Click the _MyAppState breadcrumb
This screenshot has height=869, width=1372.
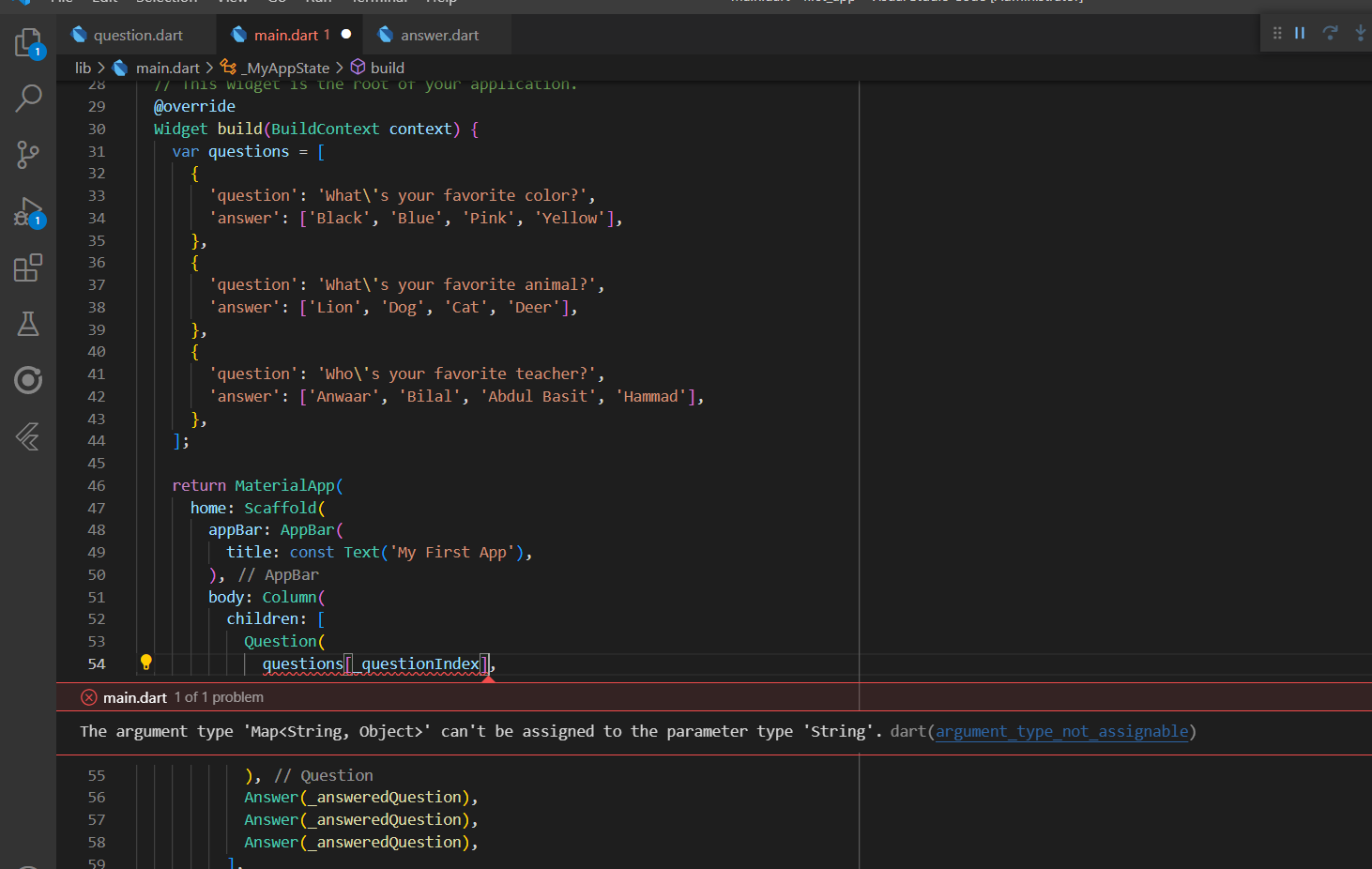tap(287, 68)
